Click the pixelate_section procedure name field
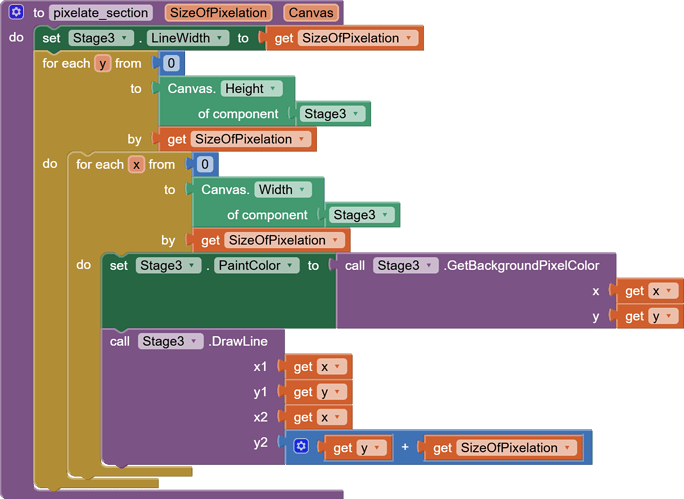The image size is (684, 499). pos(101,13)
